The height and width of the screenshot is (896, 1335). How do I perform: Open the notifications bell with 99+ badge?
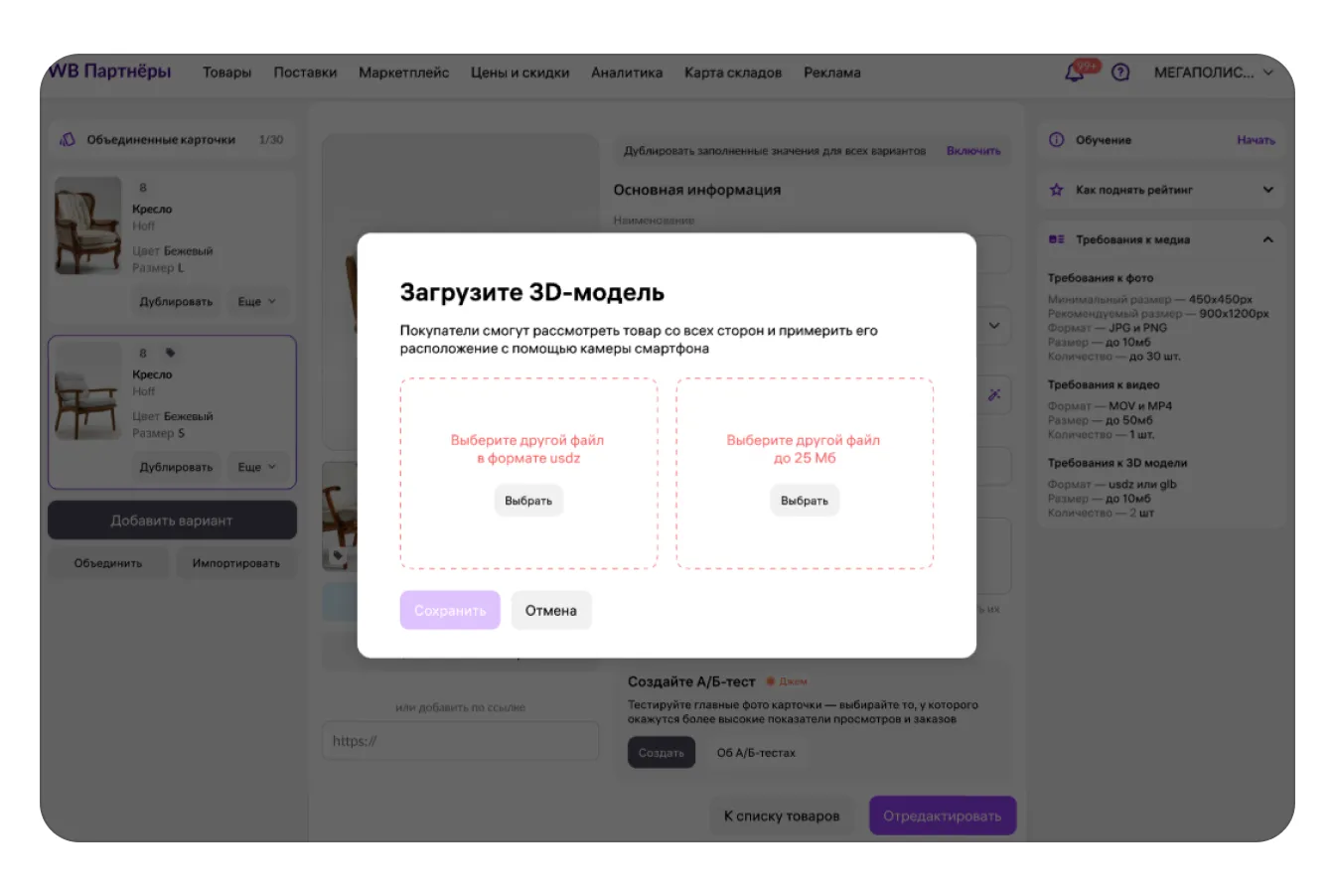click(x=1075, y=73)
